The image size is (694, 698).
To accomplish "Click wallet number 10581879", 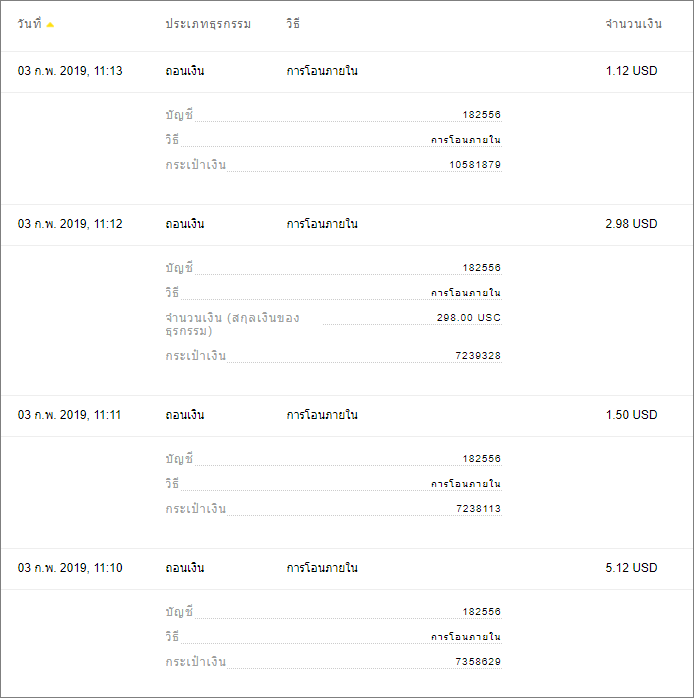I will pos(475,165).
